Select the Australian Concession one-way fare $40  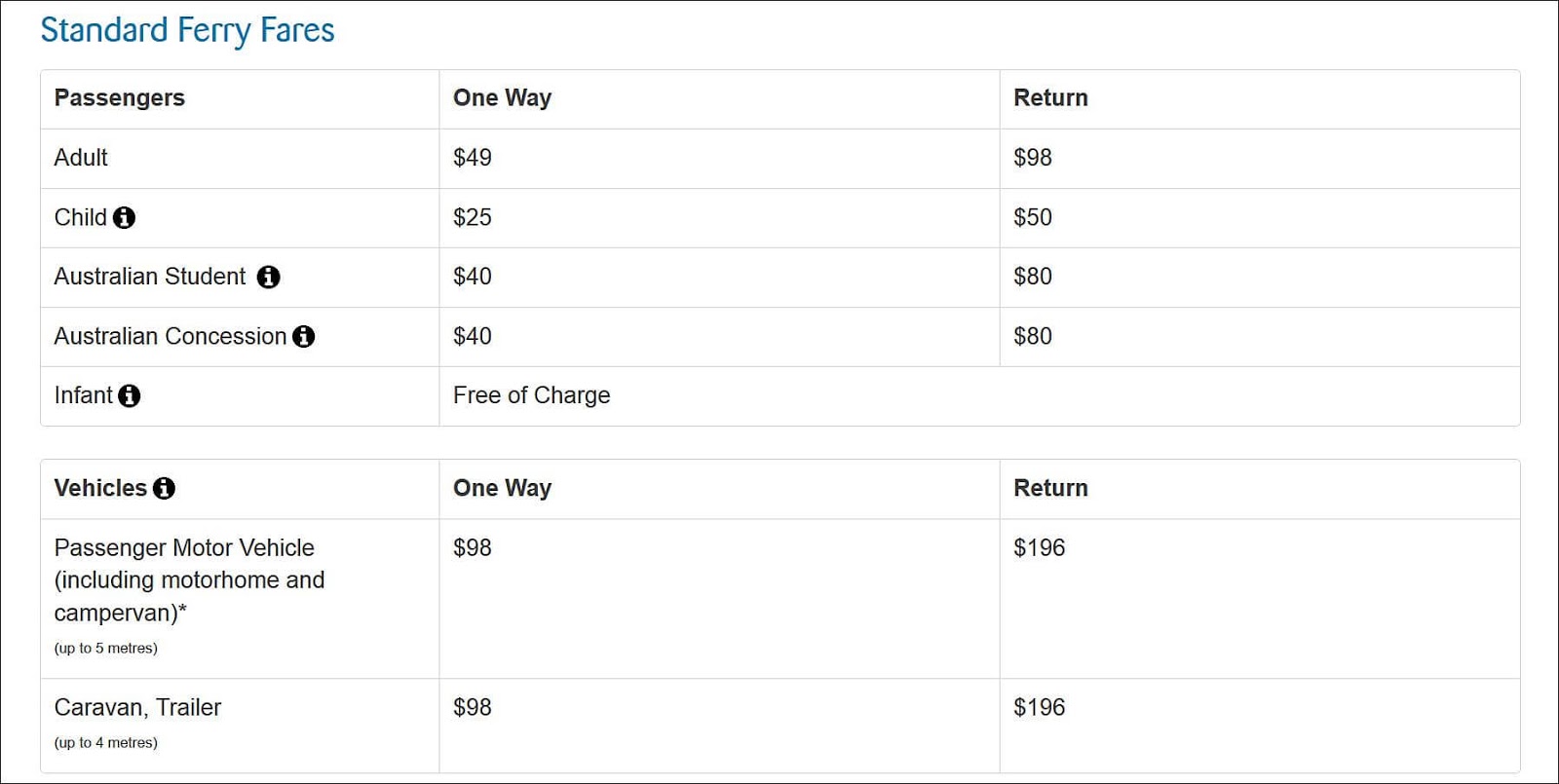point(473,337)
